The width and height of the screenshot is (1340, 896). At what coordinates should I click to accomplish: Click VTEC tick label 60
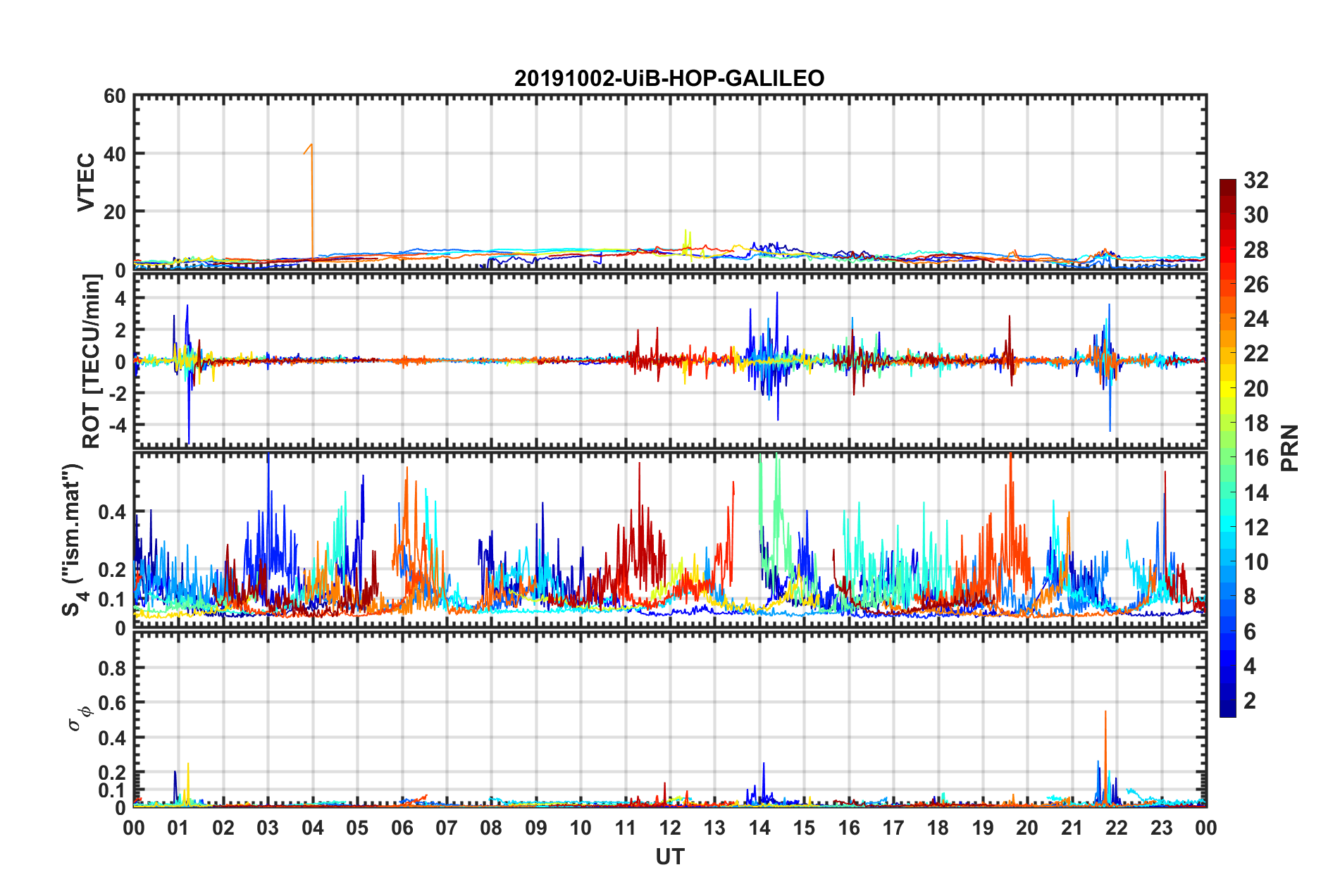coord(114,96)
